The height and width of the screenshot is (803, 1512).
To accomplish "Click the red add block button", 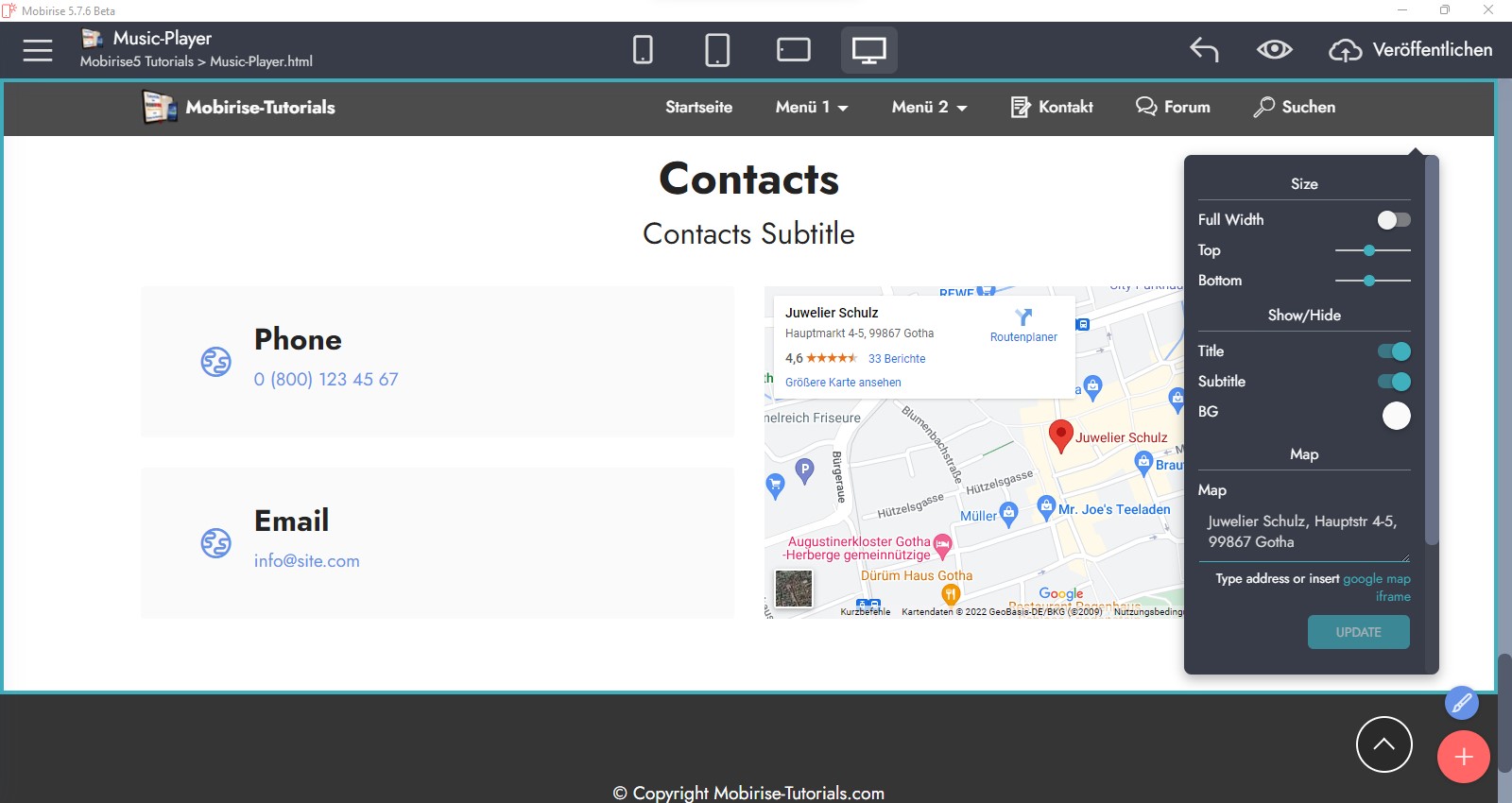I will [1463, 757].
